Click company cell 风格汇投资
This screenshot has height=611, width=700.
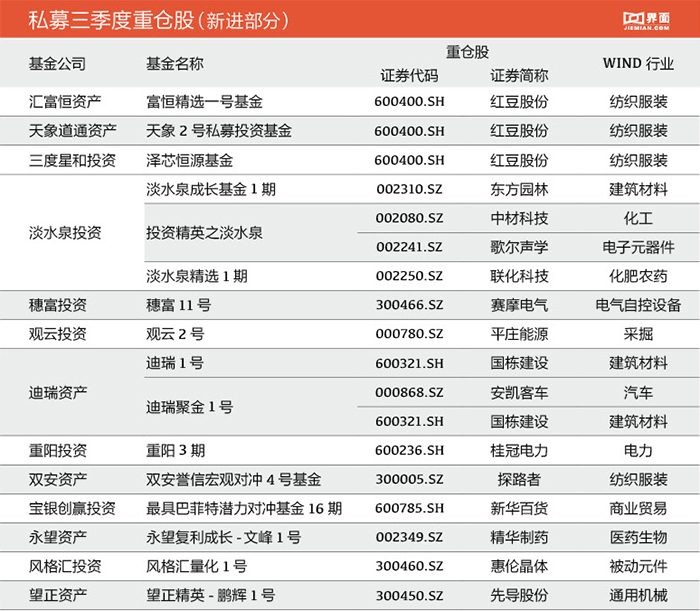[x=65, y=566]
